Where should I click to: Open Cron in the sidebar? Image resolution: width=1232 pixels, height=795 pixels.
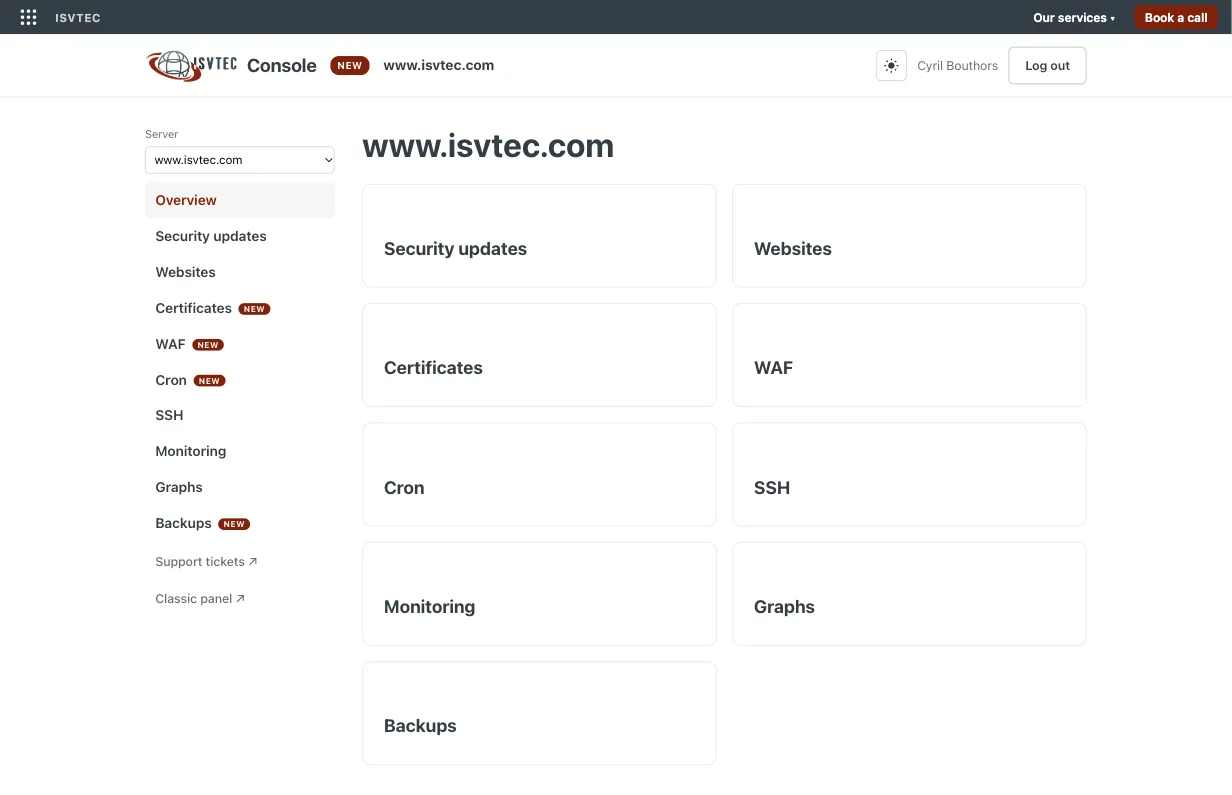(240, 380)
